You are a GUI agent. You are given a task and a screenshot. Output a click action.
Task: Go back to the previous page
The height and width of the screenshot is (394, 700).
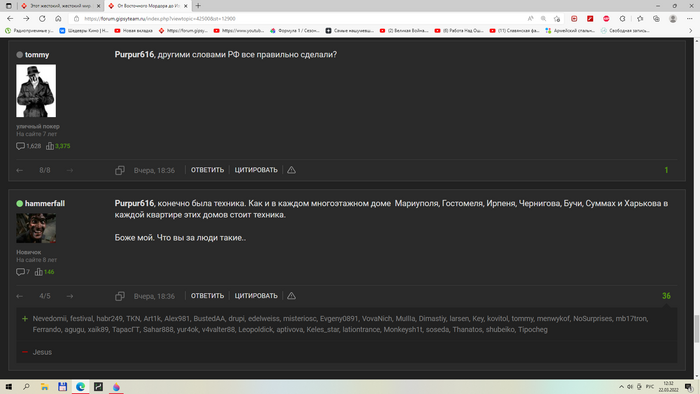10,19
